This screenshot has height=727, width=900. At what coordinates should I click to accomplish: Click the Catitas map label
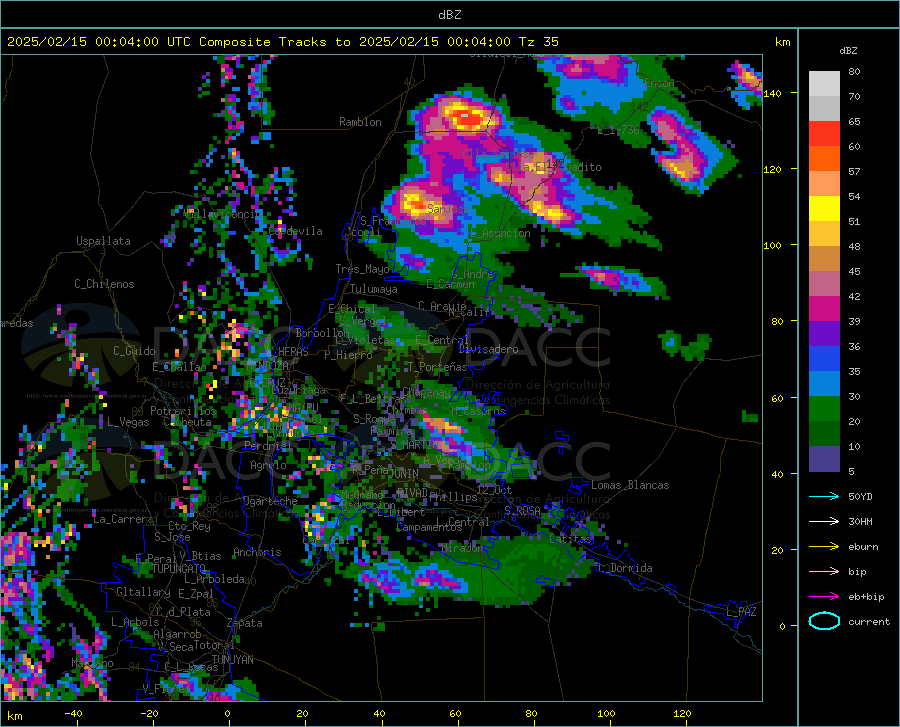click(x=570, y=539)
